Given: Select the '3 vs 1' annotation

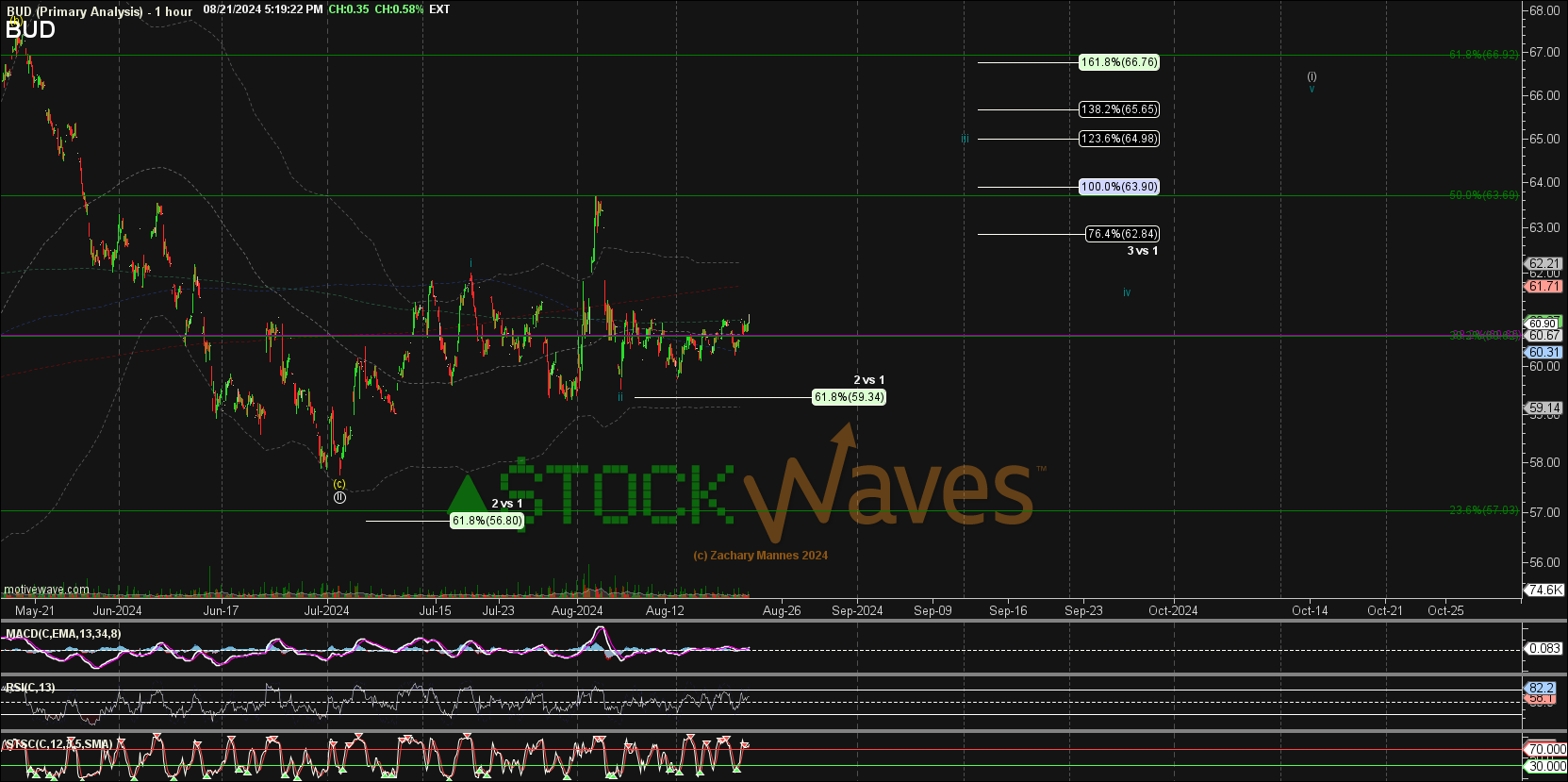Looking at the screenshot, I should [x=1142, y=251].
